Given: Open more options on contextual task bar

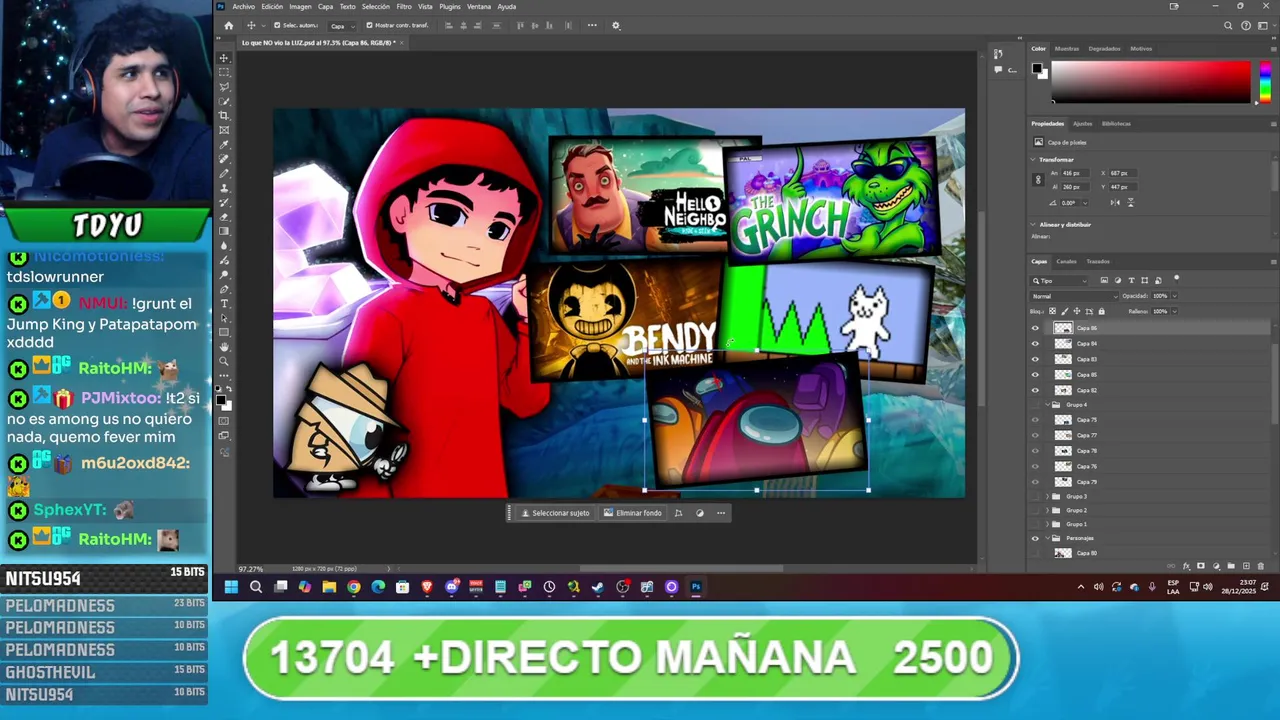Looking at the screenshot, I should [721, 513].
